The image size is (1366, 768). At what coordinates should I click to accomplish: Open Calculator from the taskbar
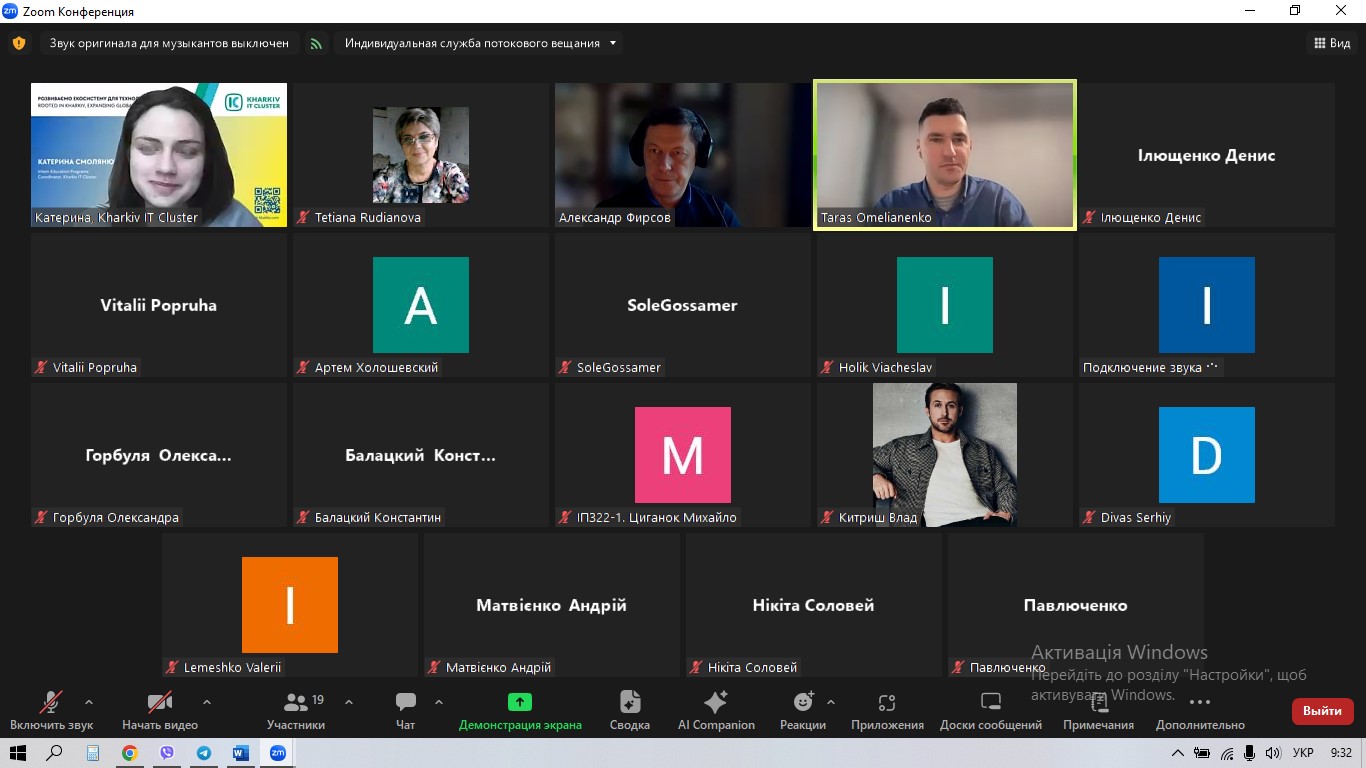(93, 753)
